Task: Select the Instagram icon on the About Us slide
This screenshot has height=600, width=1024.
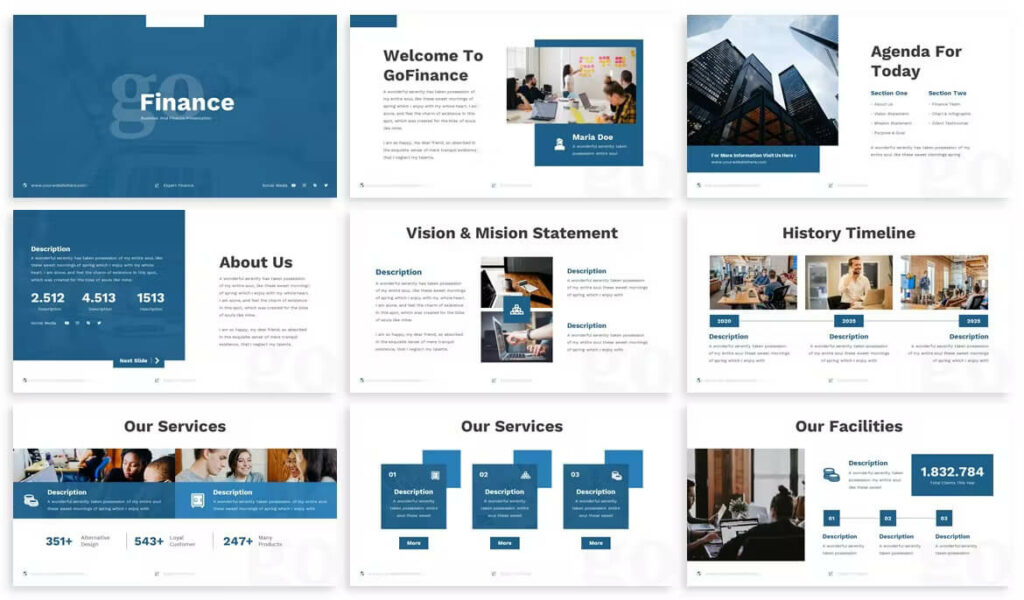Action: [77, 323]
